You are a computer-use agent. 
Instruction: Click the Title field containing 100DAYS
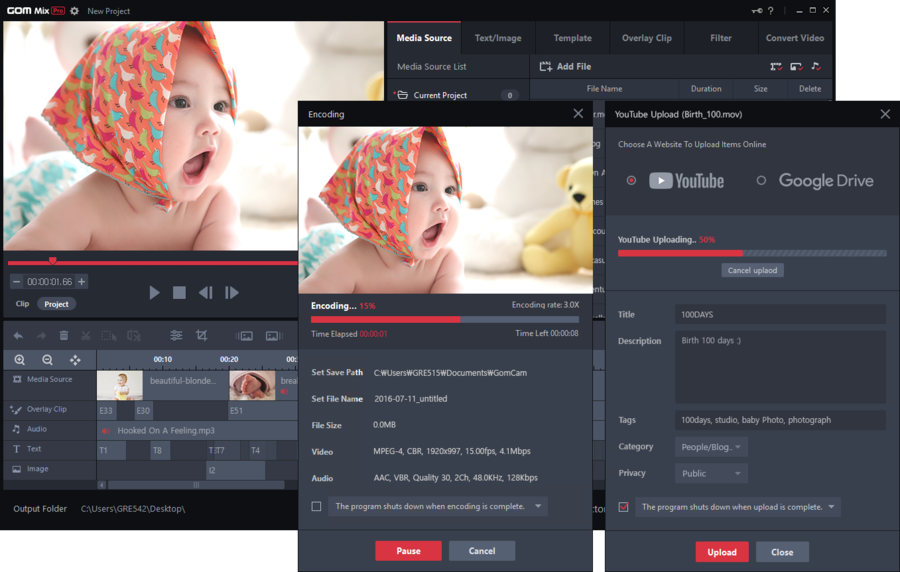(x=779, y=315)
